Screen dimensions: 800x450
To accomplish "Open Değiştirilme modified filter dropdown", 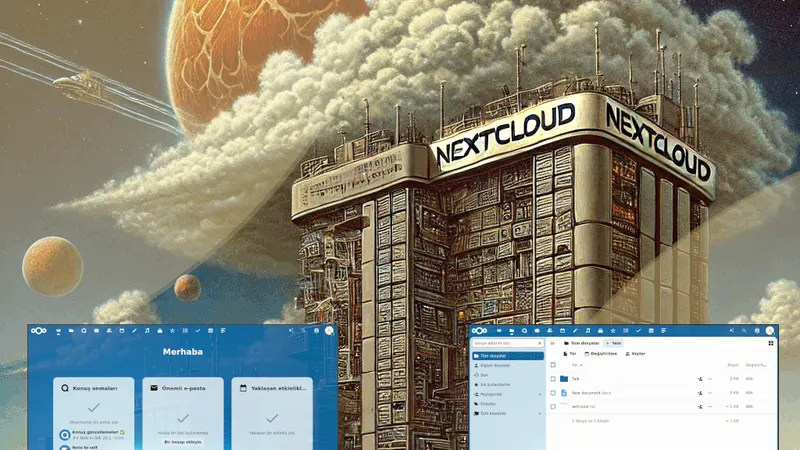I will coord(601,354).
